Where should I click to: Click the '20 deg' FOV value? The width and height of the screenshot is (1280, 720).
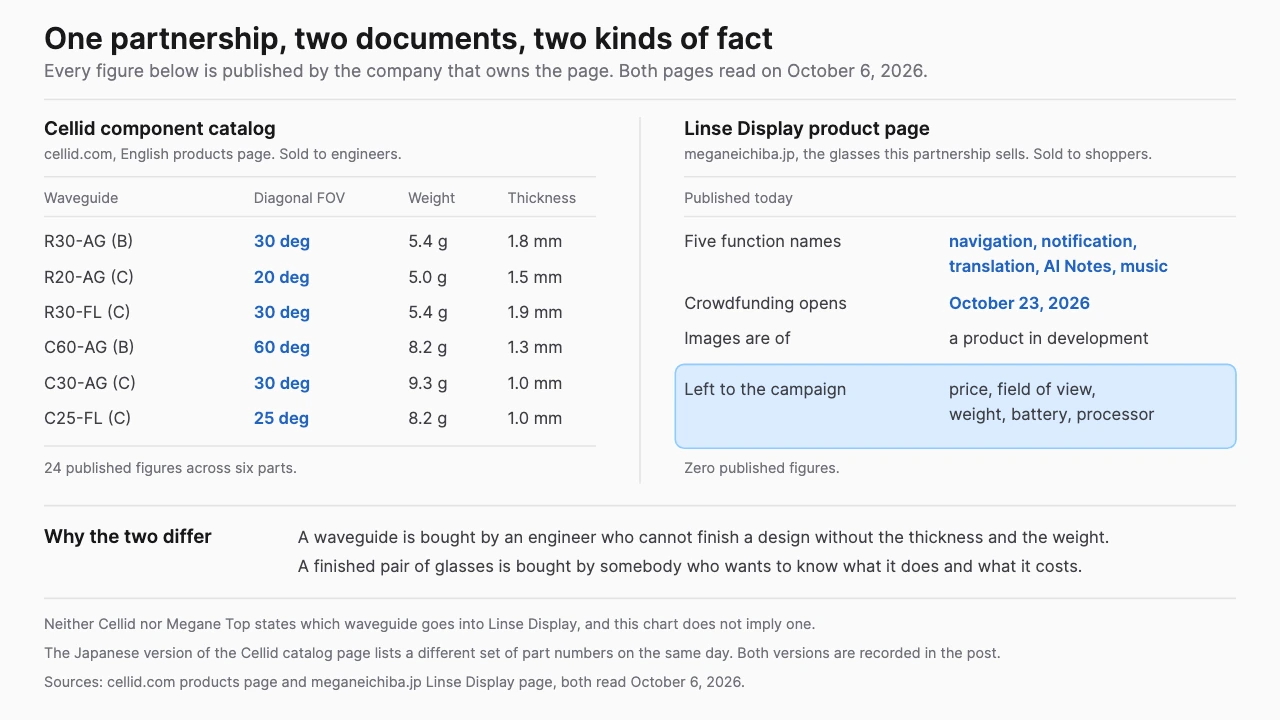(x=282, y=277)
